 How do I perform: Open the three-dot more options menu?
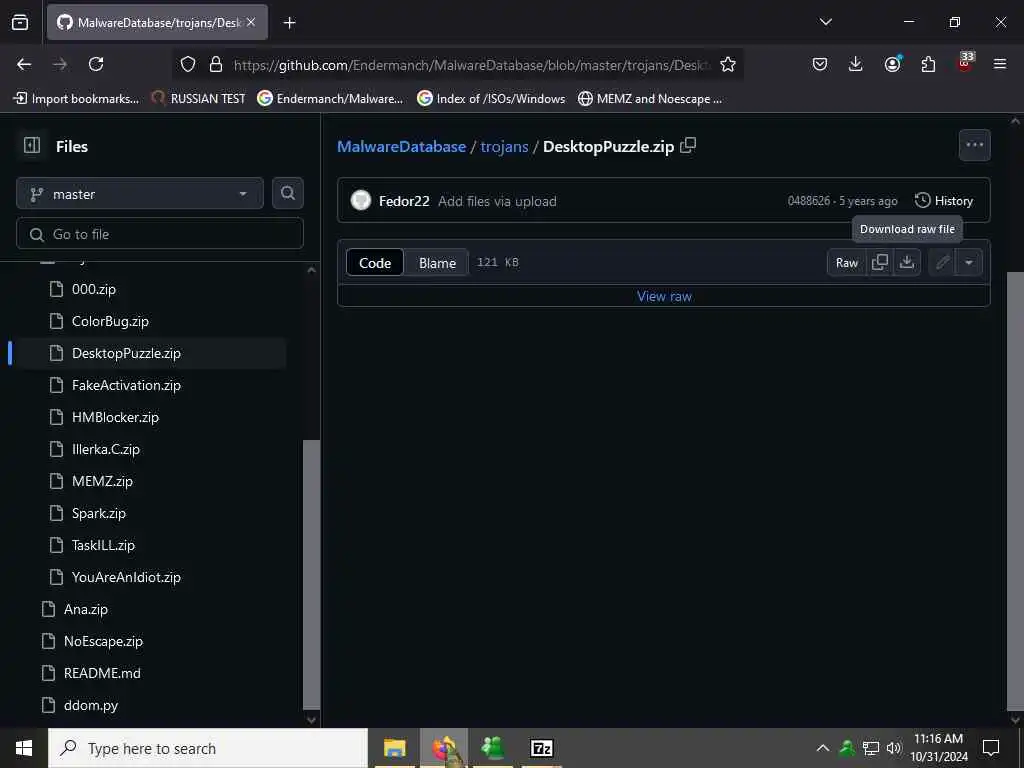[974, 145]
